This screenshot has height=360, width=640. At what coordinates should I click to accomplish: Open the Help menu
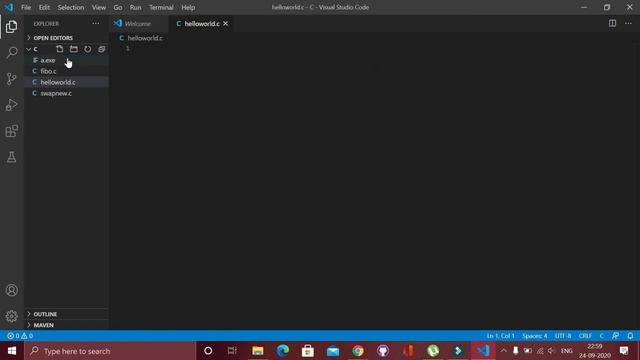[188, 7]
